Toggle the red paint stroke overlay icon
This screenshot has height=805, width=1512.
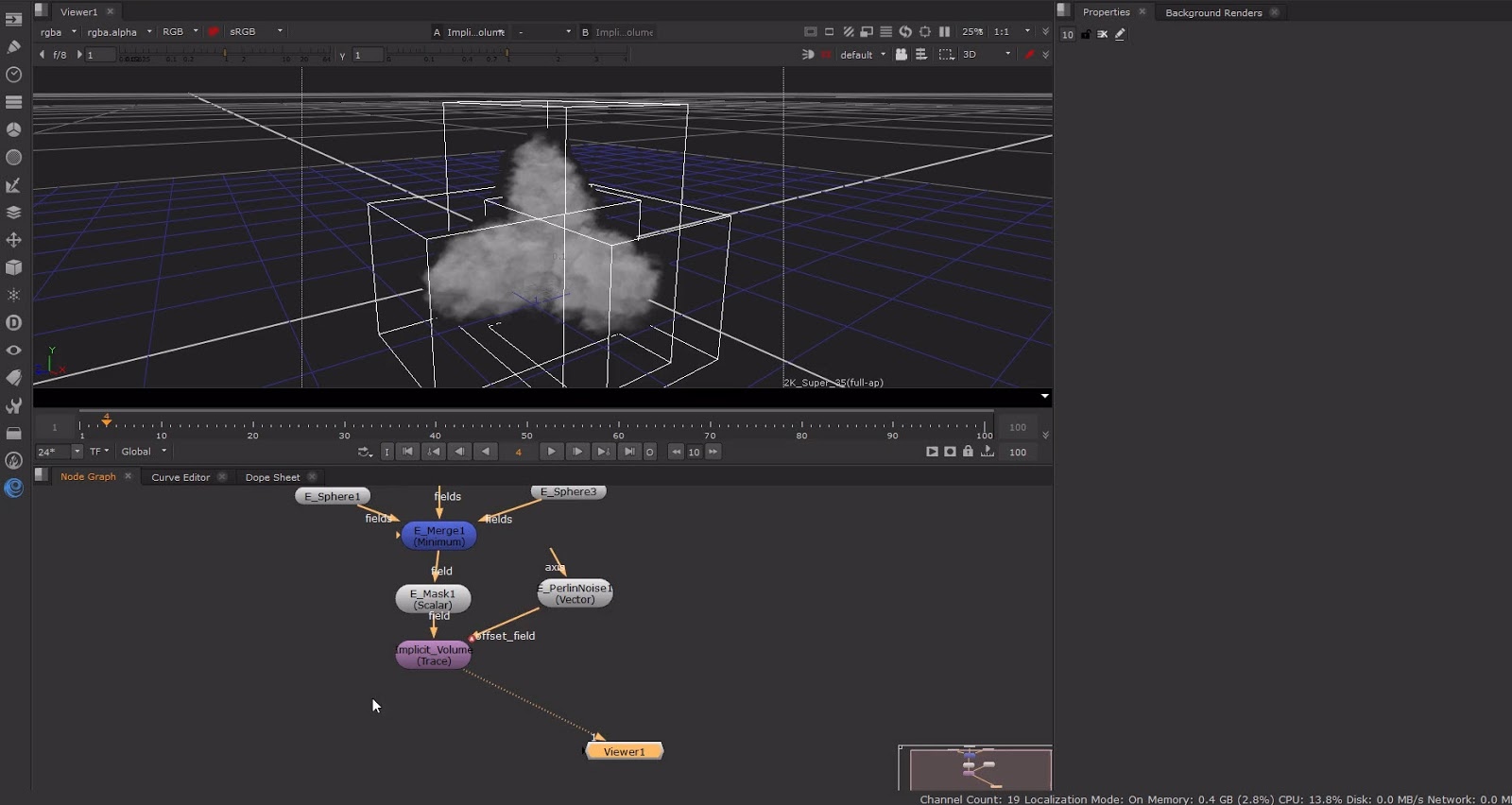click(x=1030, y=55)
